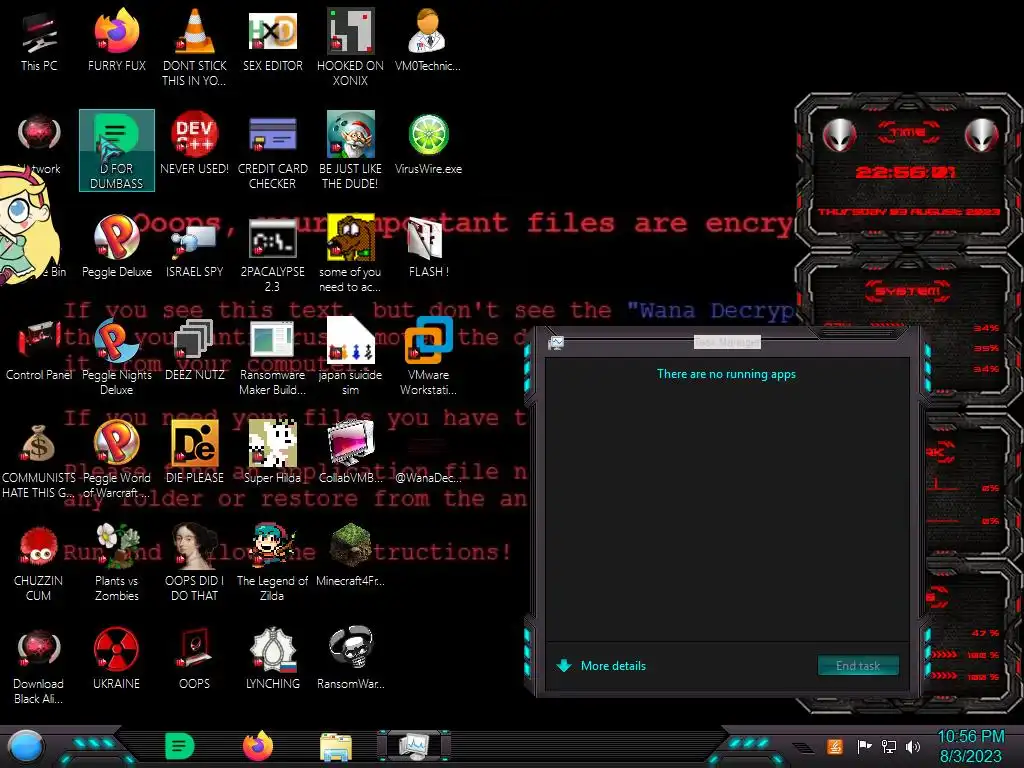Open File Explorer from the taskbar
Image resolution: width=1024 pixels, height=768 pixels.
pyautogui.click(x=336, y=747)
